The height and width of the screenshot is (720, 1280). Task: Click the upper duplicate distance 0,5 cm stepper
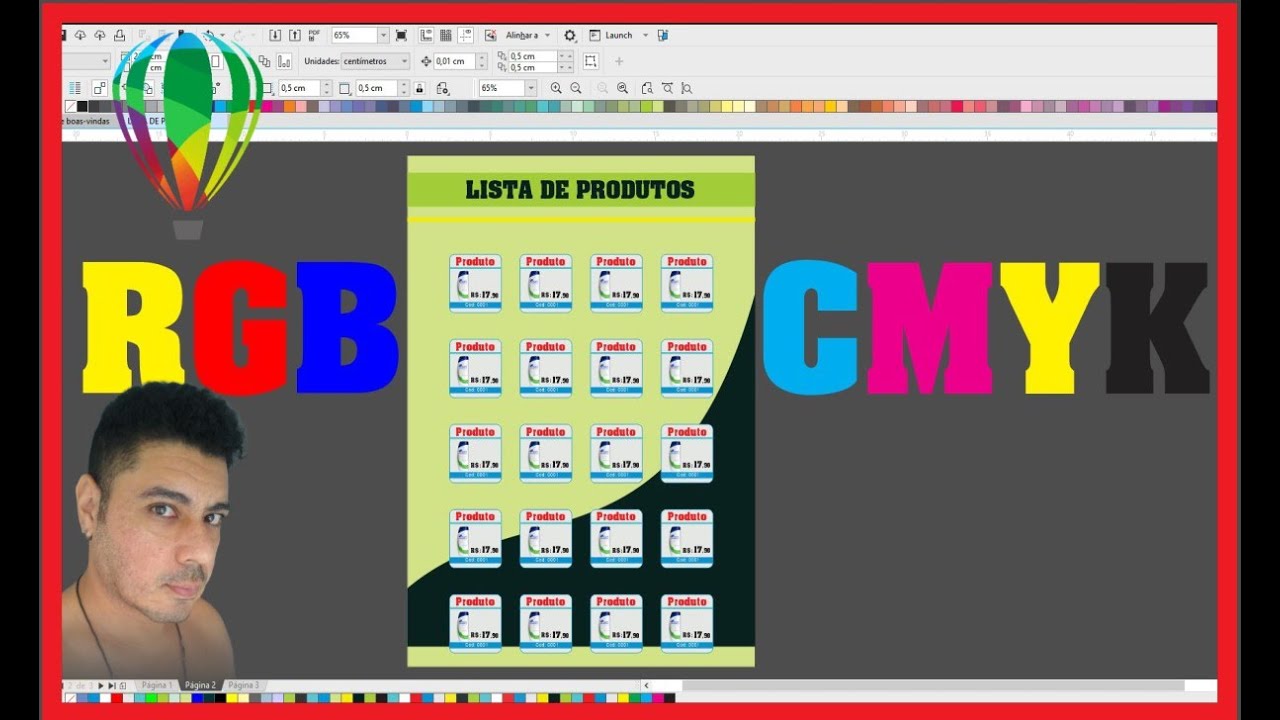[565, 56]
